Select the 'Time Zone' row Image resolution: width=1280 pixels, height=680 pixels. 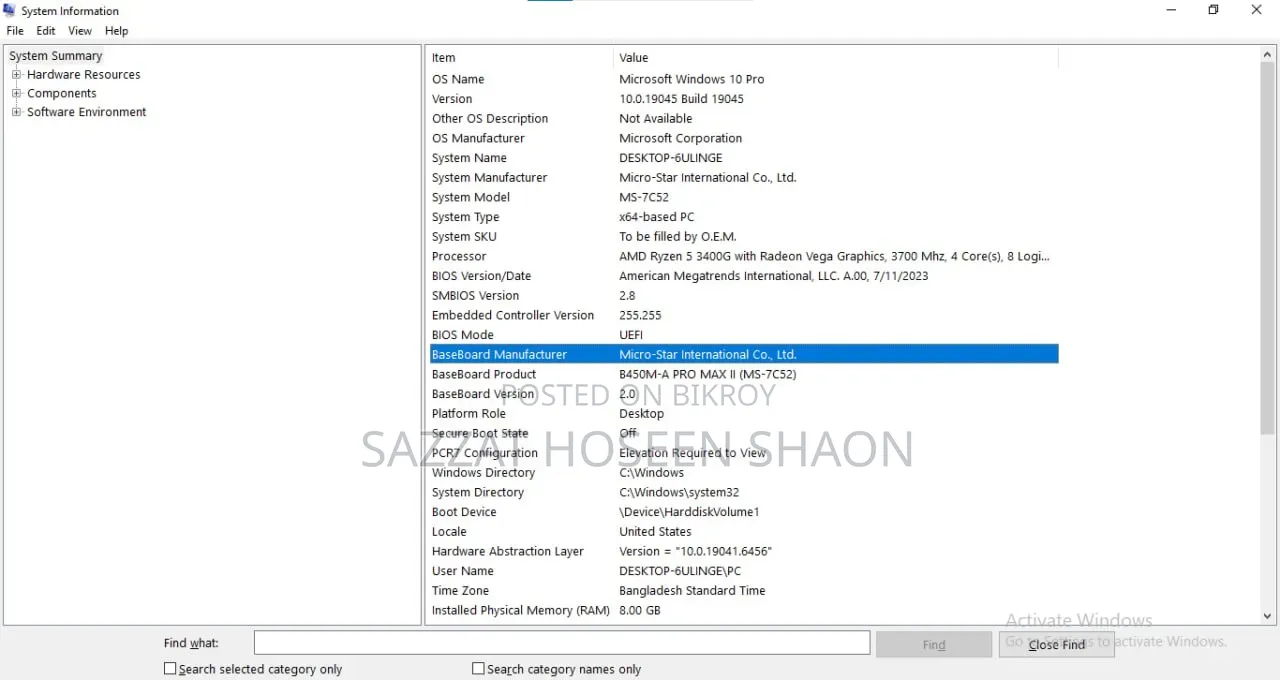point(744,590)
